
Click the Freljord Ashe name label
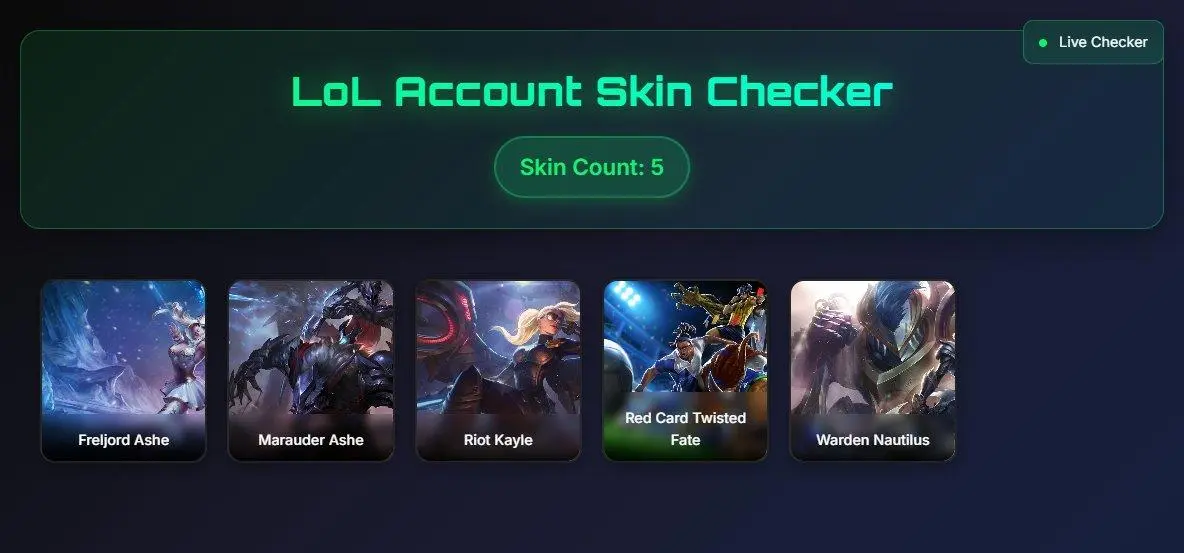click(x=123, y=440)
